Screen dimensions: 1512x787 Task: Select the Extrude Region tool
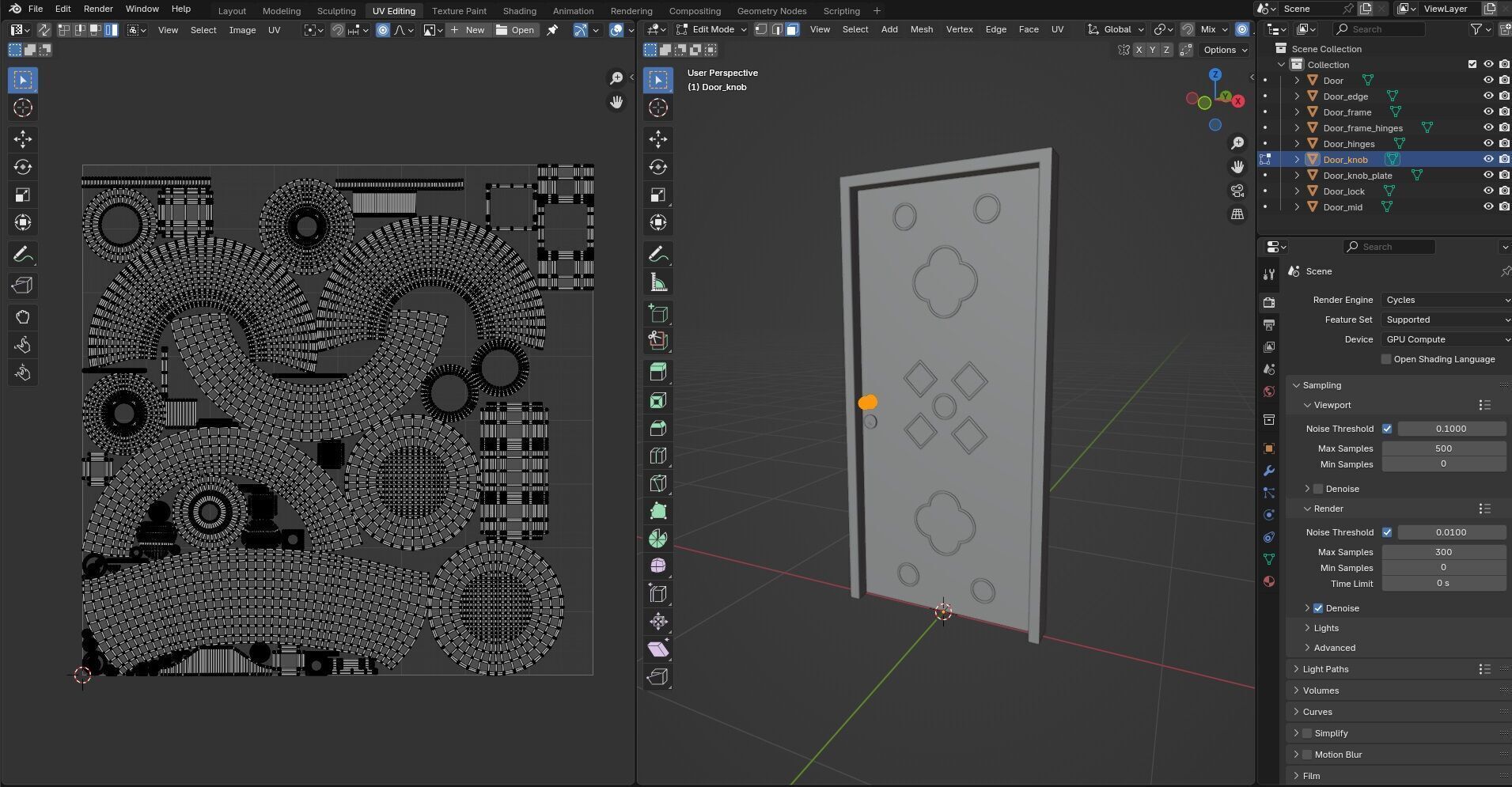click(x=658, y=373)
